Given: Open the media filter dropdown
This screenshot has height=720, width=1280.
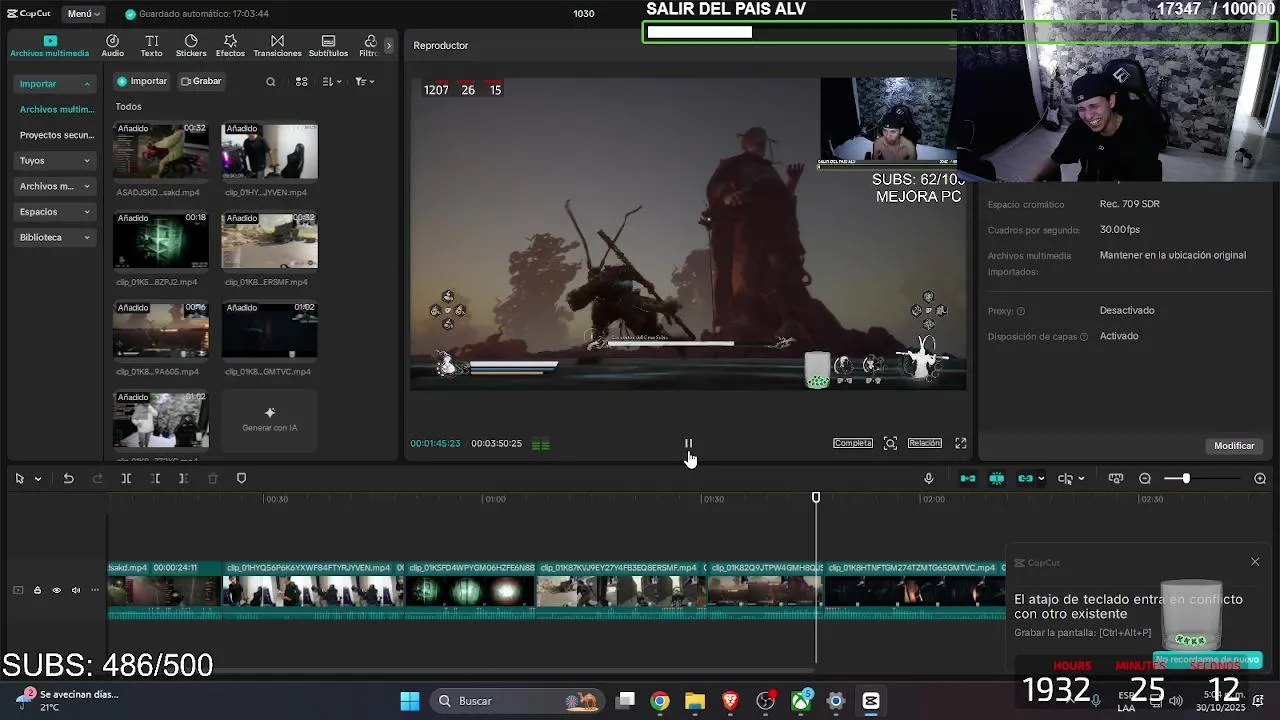Looking at the screenshot, I should [x=364, y=82].
